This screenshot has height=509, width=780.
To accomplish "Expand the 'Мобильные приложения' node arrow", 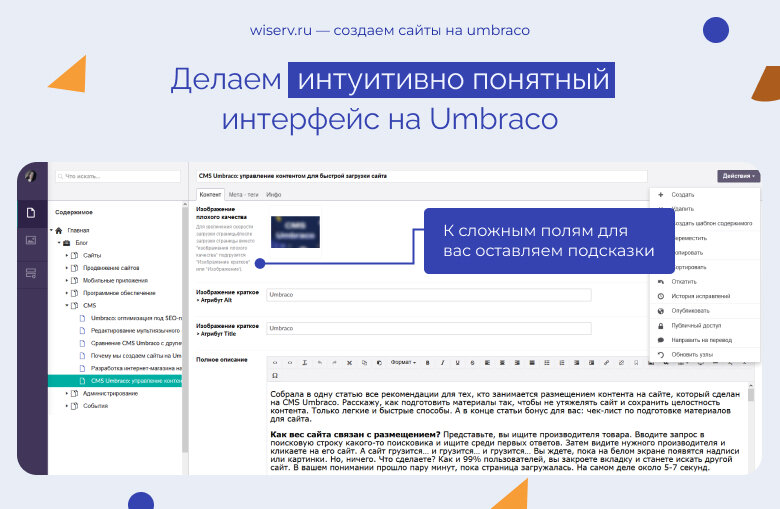I will pos(67,281).
